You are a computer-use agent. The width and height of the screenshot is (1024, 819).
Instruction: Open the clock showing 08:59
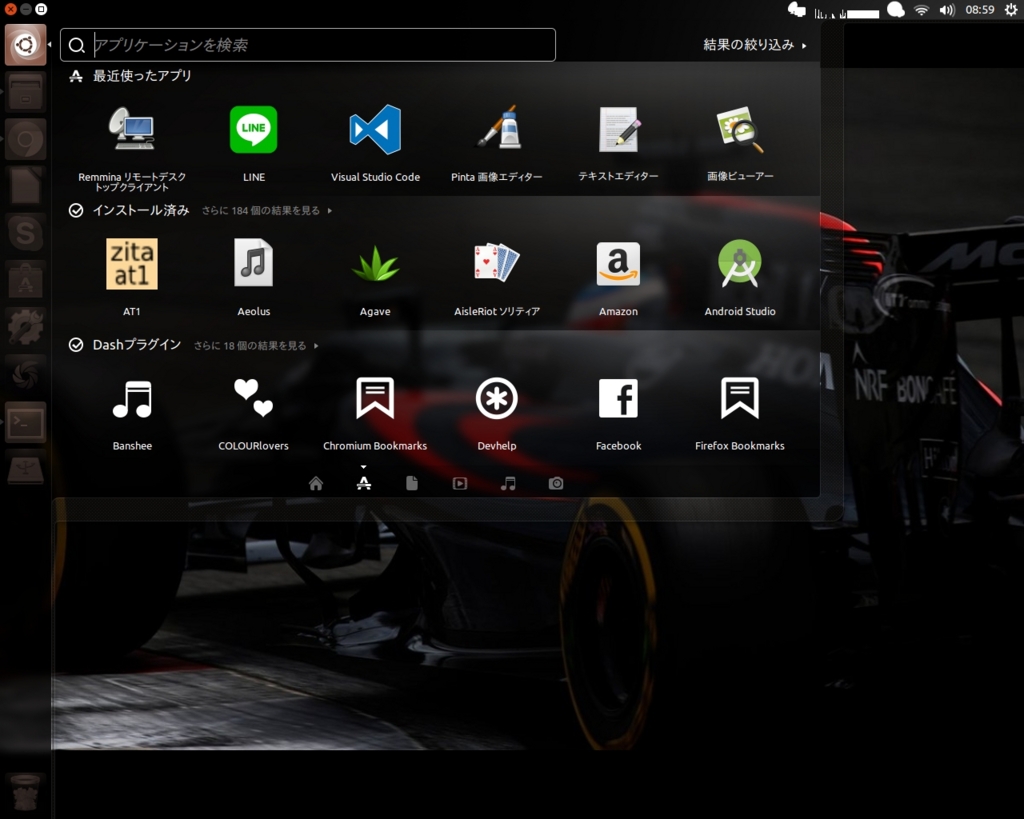(x=980, y=10)
